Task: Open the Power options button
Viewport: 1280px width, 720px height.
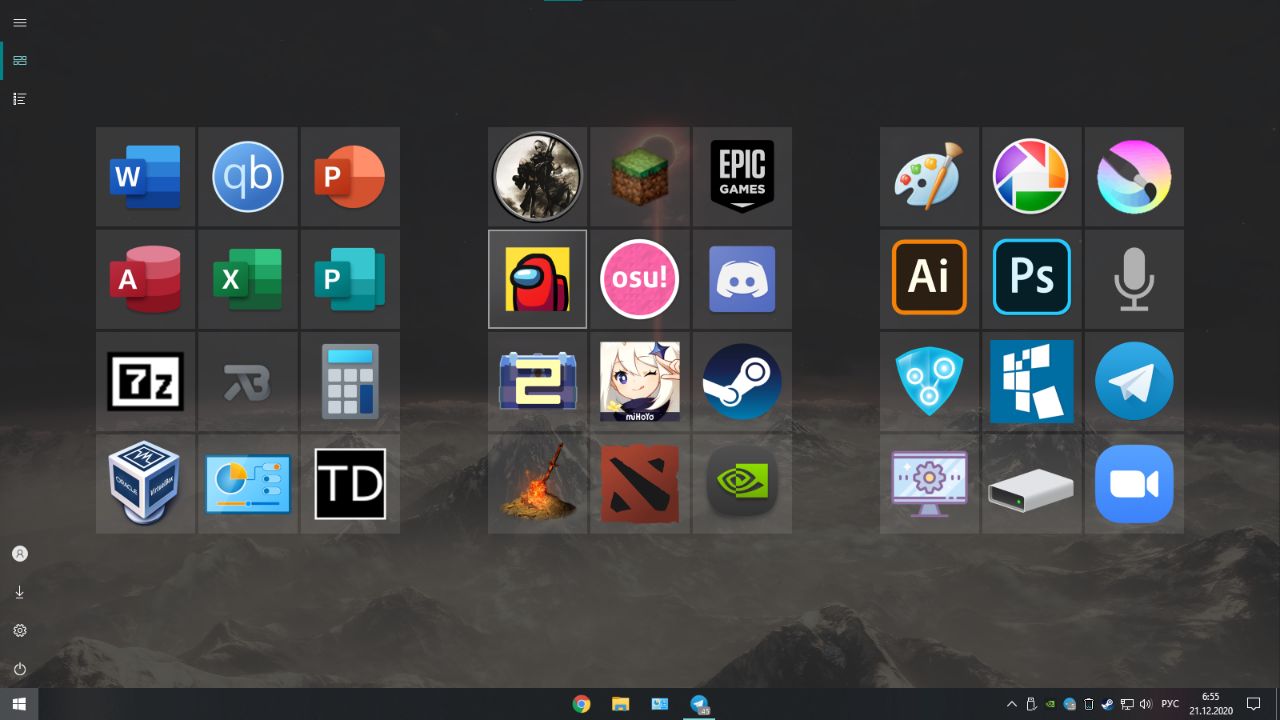Action: tap(19, 669)
